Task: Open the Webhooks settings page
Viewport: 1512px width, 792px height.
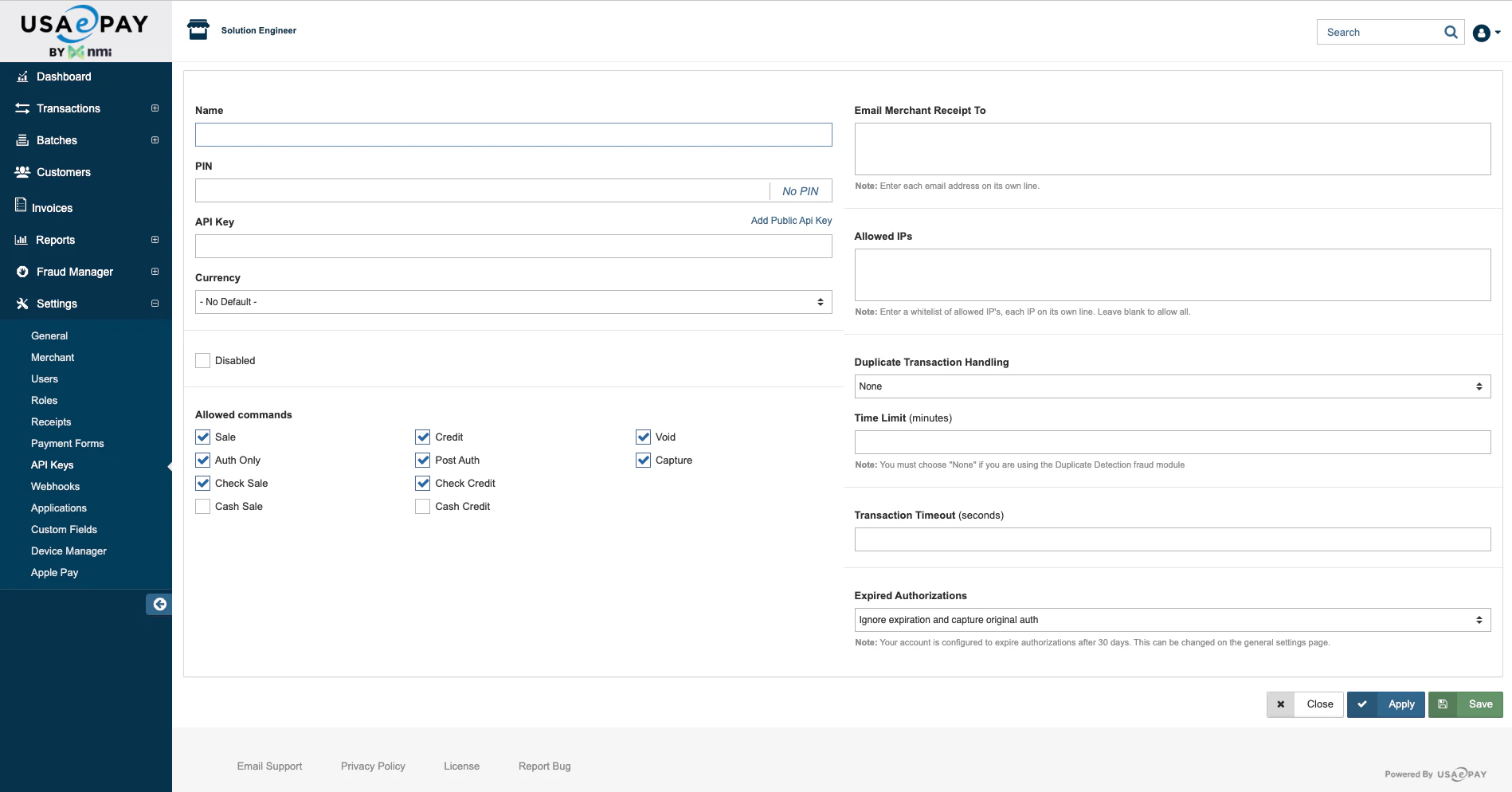Action: tap(55, 486)
